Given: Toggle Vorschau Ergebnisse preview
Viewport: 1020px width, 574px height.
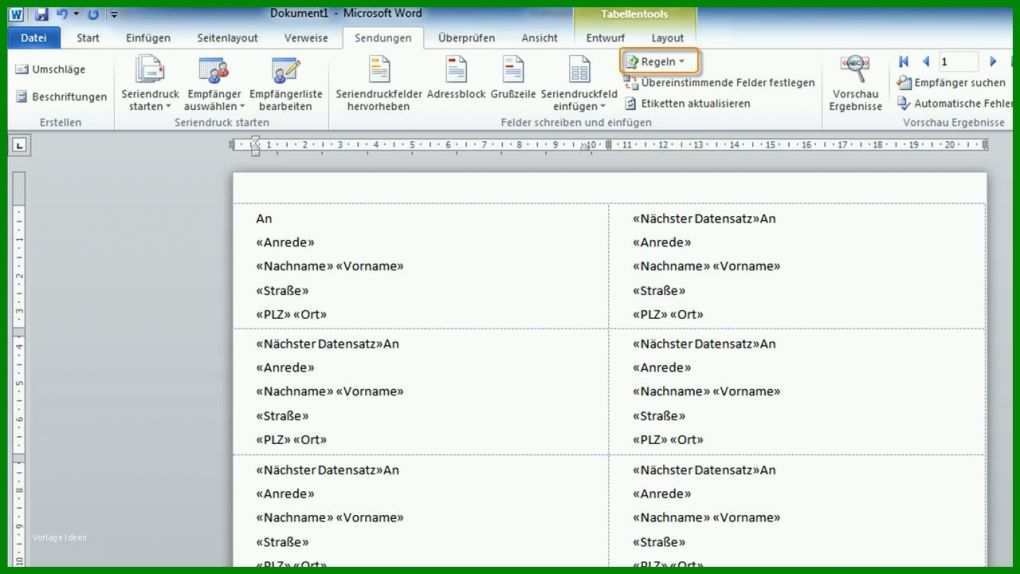Looking at the screenshot, I should pos(855,83).
